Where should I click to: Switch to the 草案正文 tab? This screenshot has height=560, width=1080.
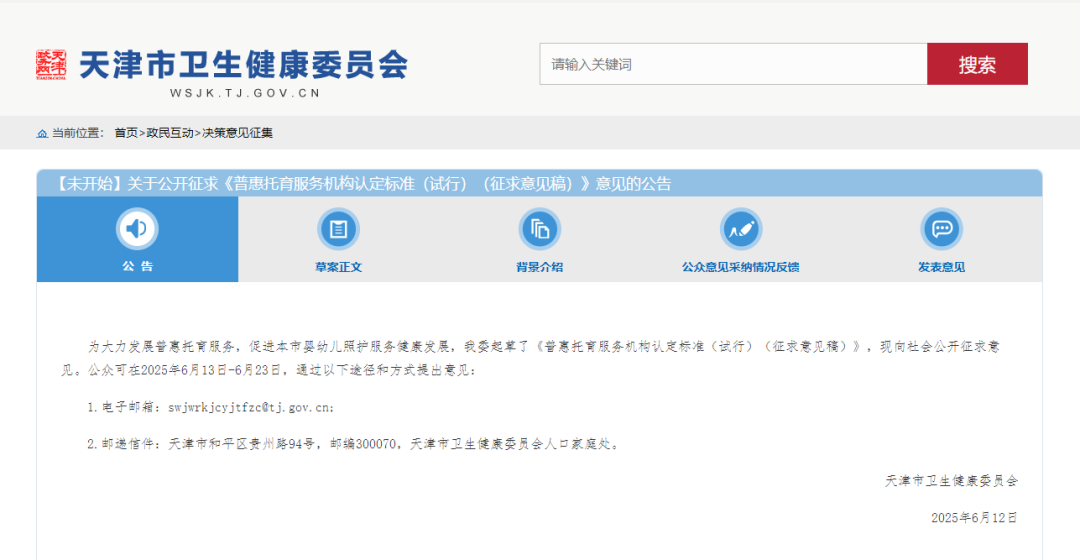(338, 267)
